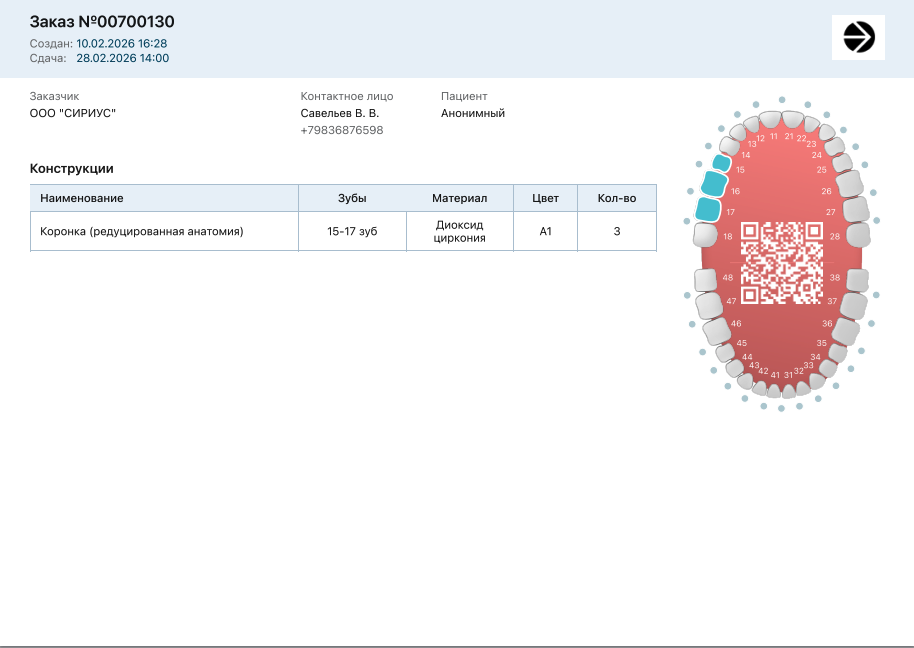
Task: Click the phone number +79836876598
Action: click(x=342, y=130)
